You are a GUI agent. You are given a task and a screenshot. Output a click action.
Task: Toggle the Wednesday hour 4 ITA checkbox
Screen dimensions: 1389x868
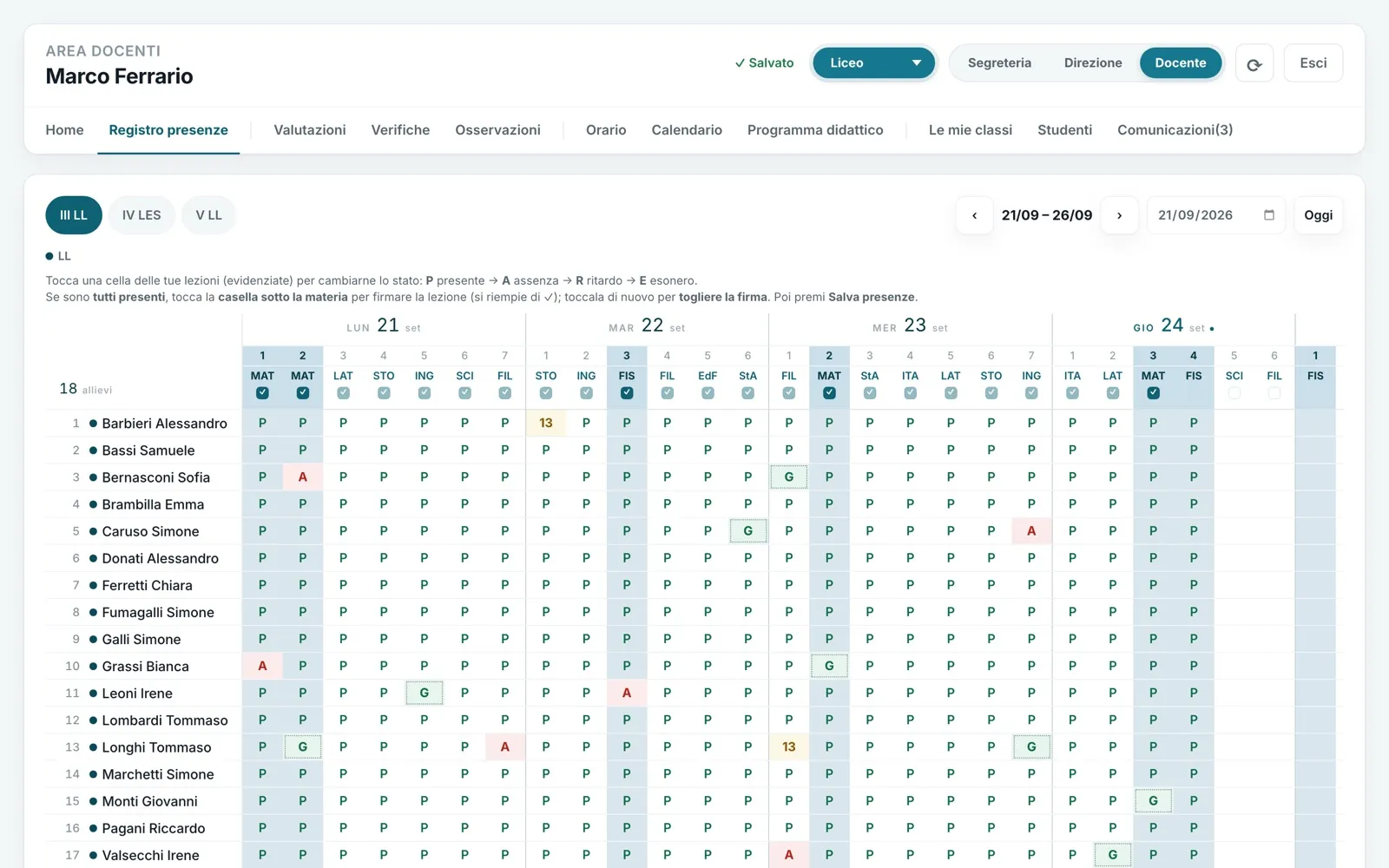(910, 393)
